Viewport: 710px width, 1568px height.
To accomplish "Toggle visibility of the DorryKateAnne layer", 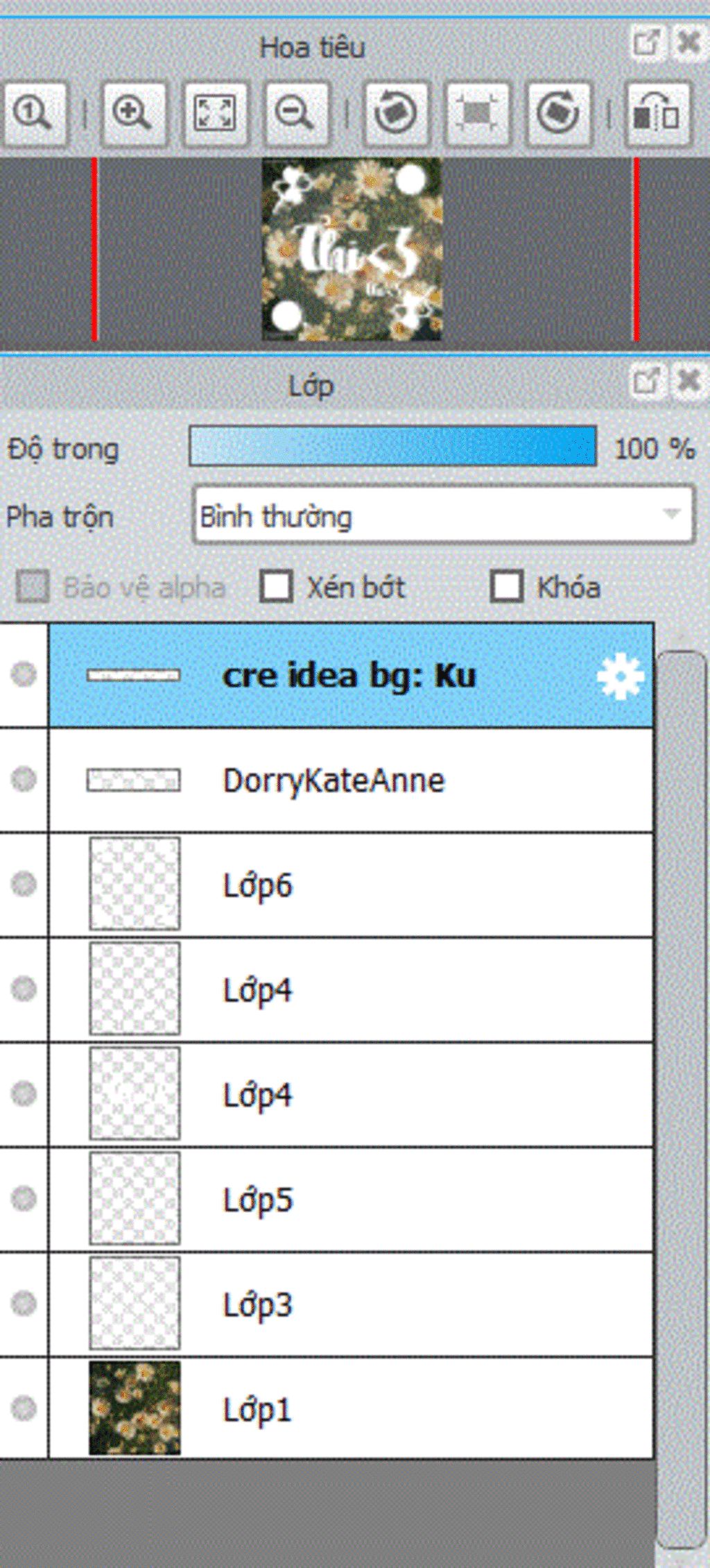I will pyautogui.click(x=24, y=779).
